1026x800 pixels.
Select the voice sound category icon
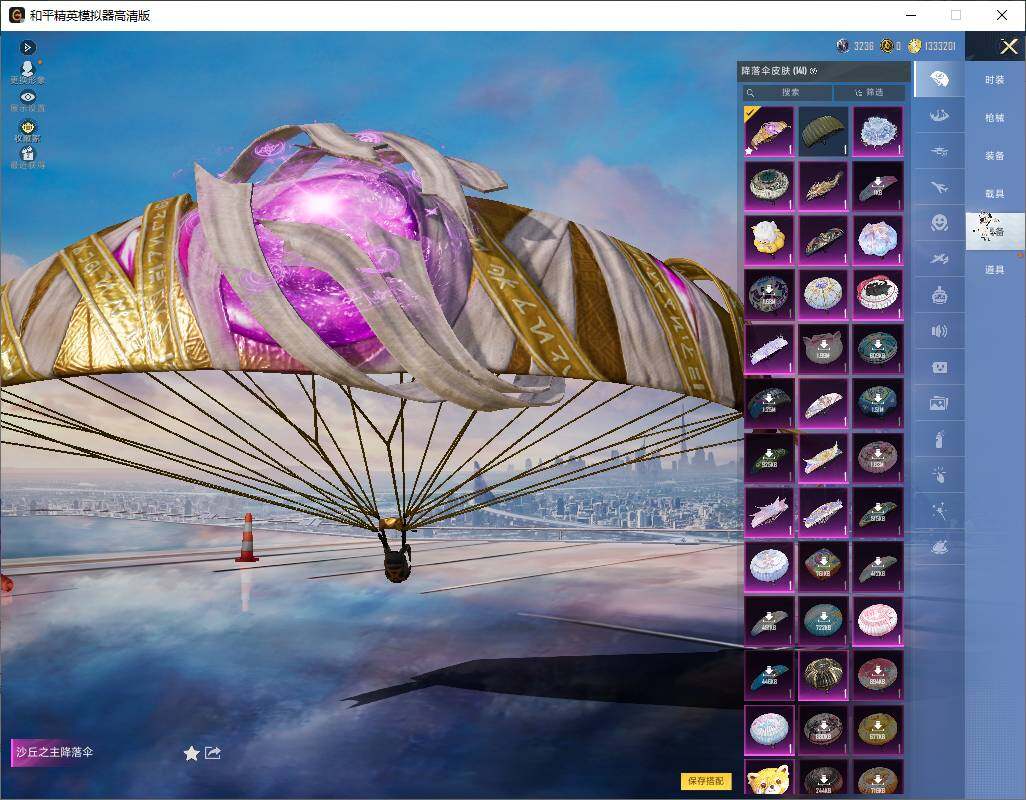pos(939,331)
